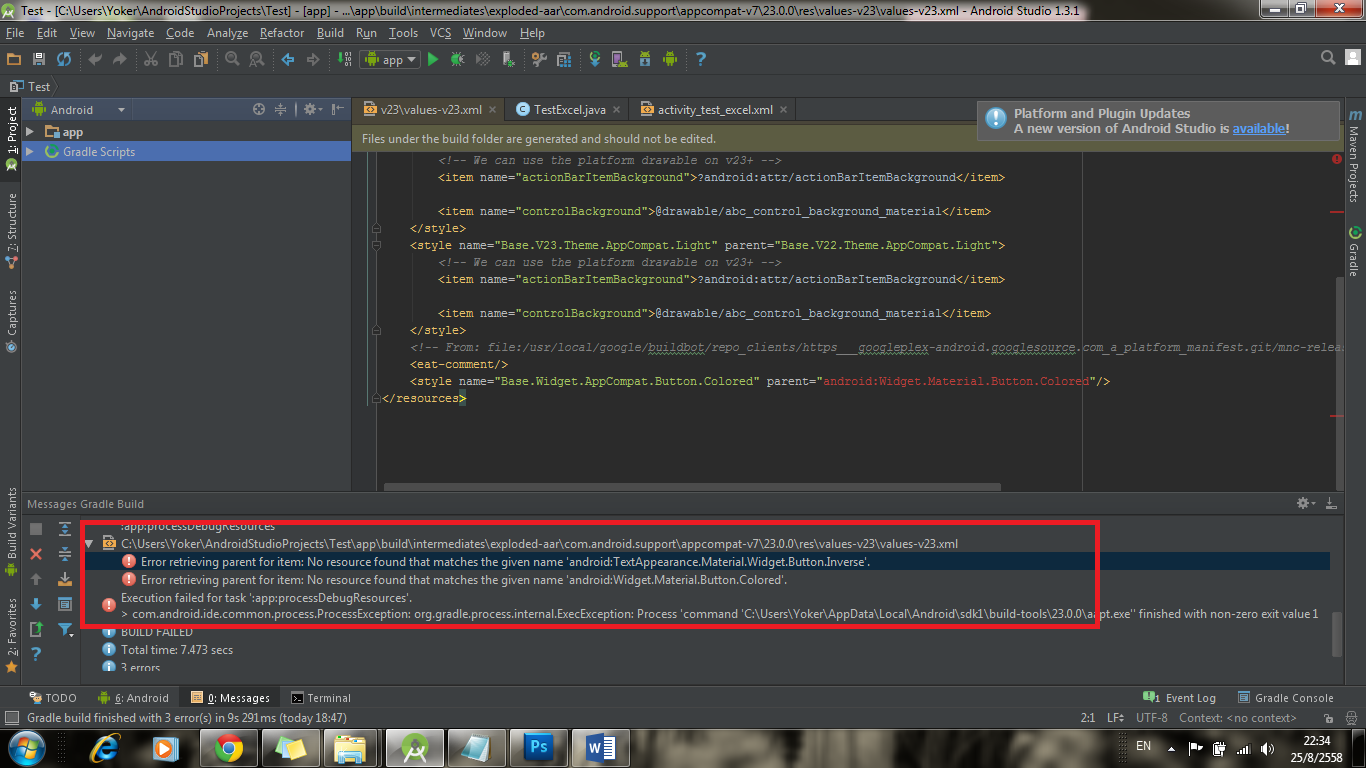Click the Make Project icon
The image size is (1366, 768).
click(344, 60)
